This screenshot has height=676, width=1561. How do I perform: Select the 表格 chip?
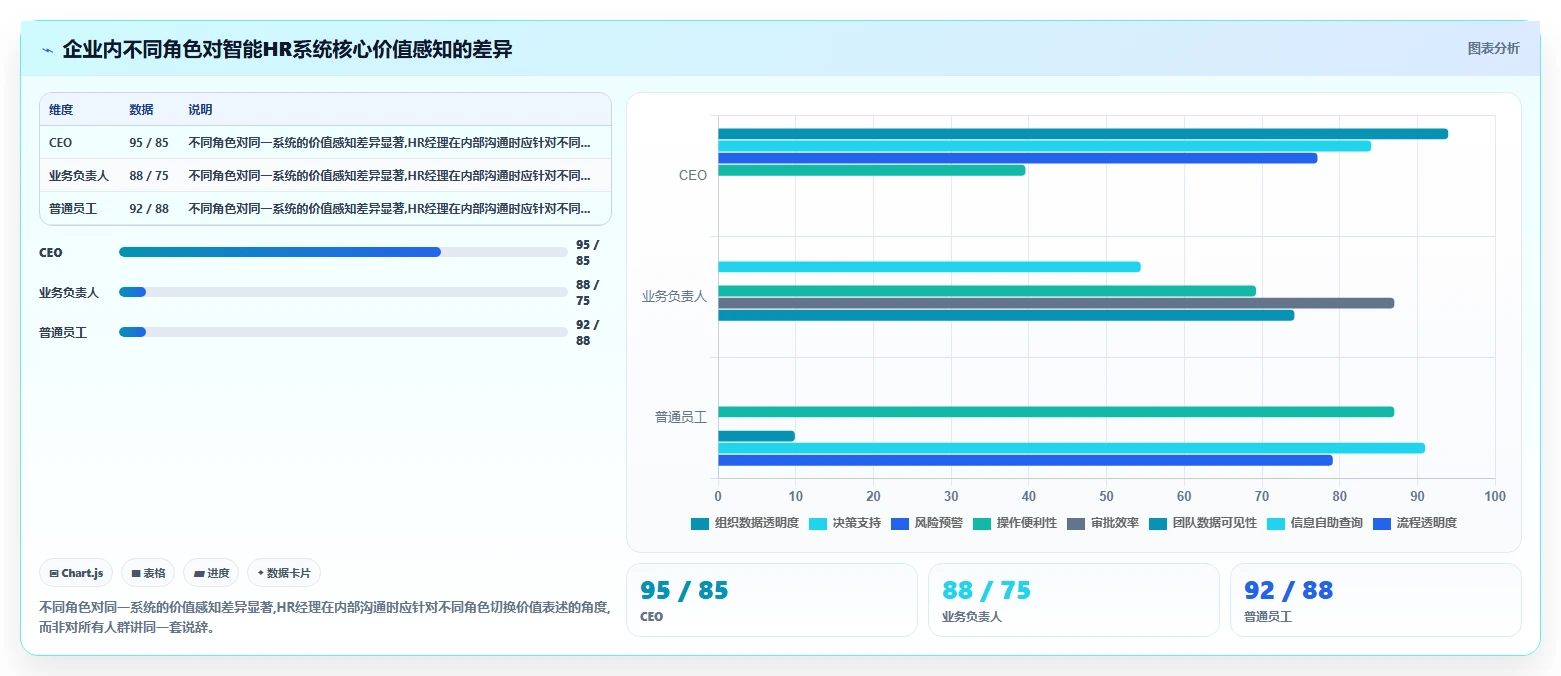(x=148, y=573)
